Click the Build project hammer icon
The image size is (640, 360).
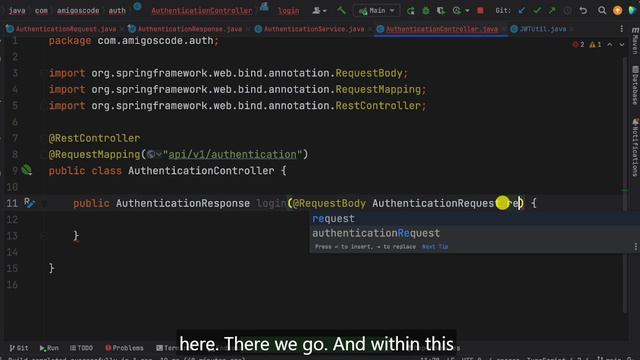pyautogui.click(x=341, y=11)
